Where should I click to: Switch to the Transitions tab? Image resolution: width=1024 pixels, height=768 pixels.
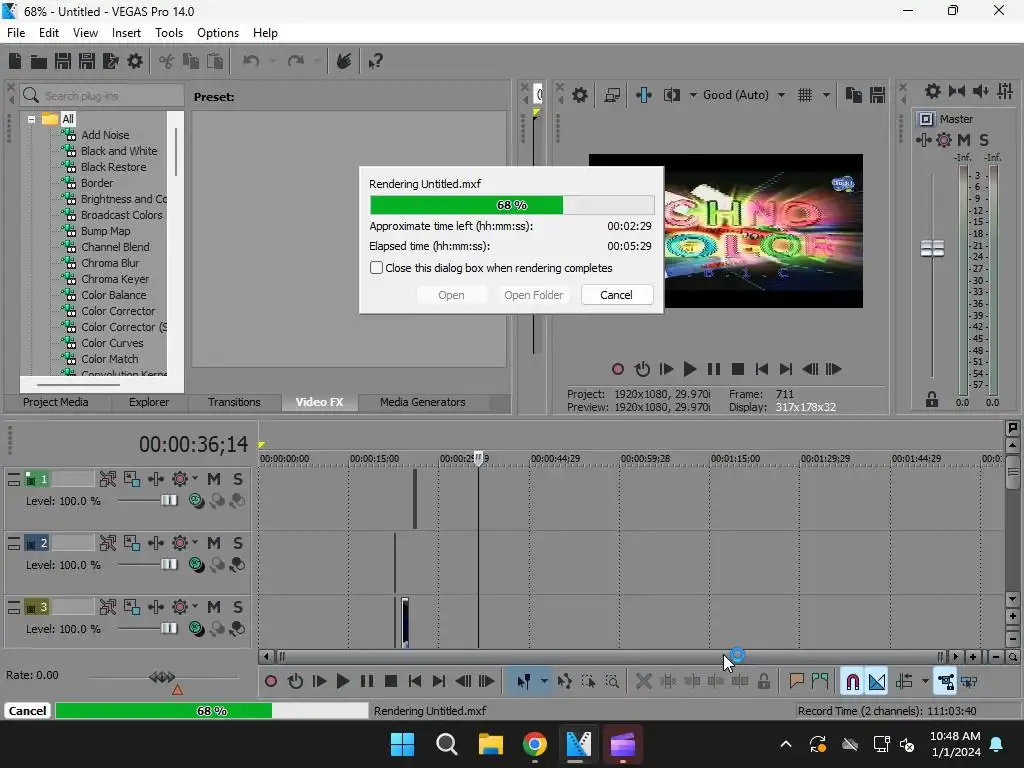point(234,402)
